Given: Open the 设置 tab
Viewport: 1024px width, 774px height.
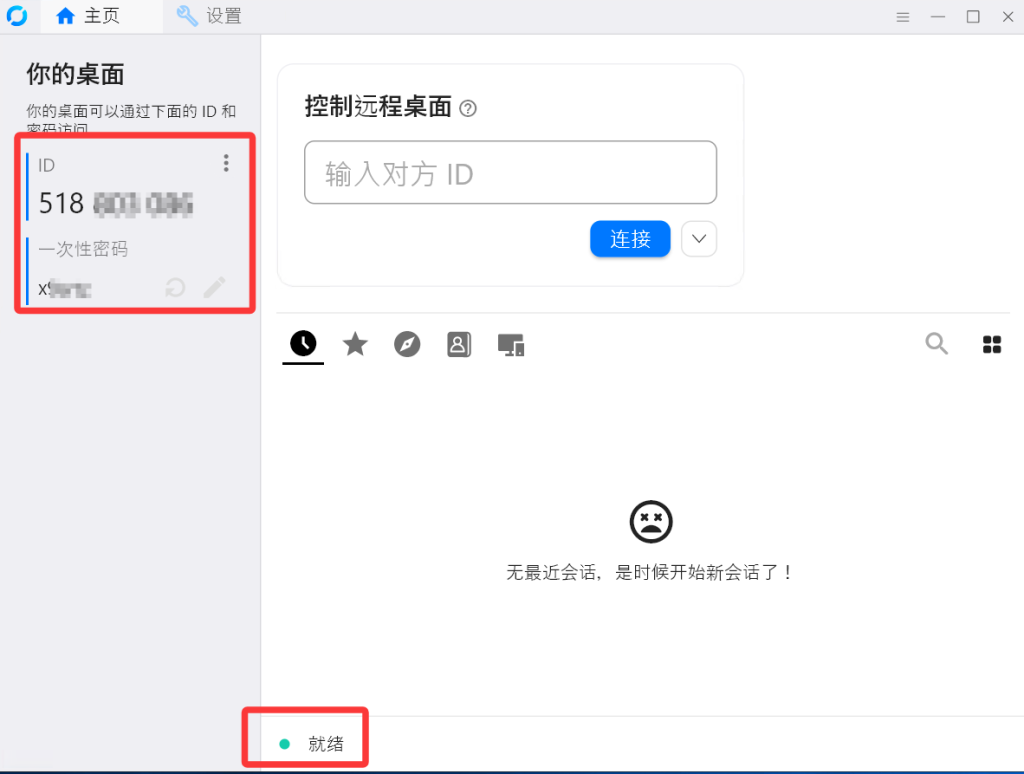Looking at the screenshot, I should pyautogui.click(x=222, y=16).
